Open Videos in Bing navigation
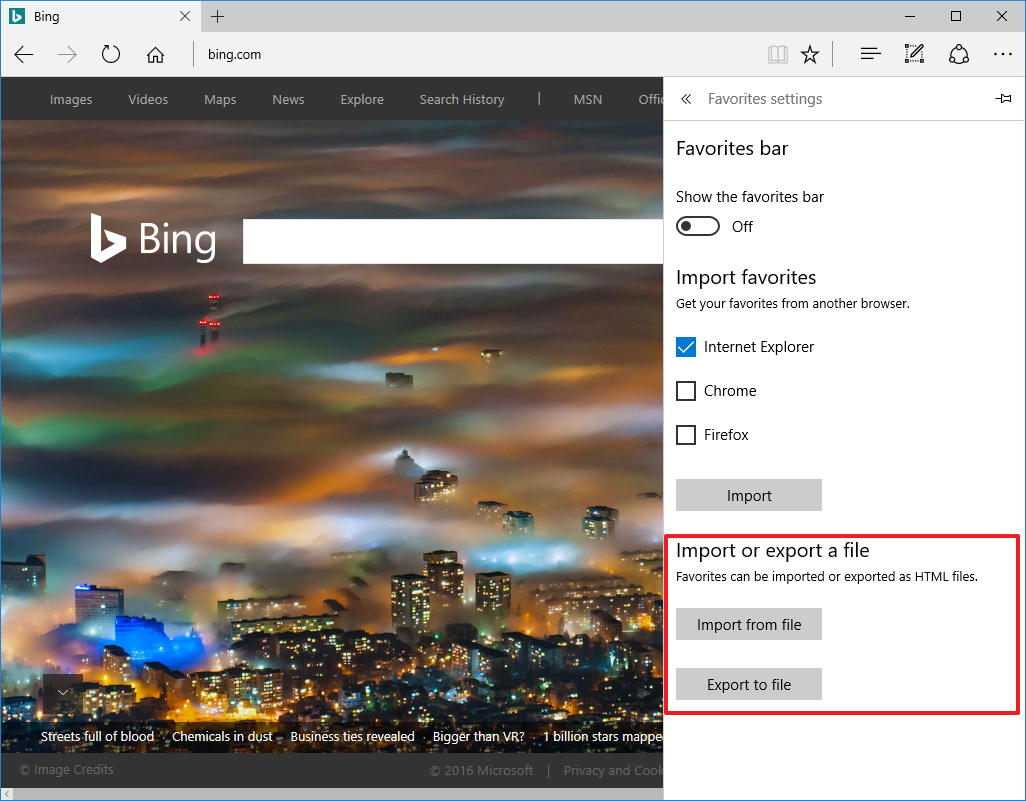The width and height of the screenshot is (1026, 801). [148, 99]
